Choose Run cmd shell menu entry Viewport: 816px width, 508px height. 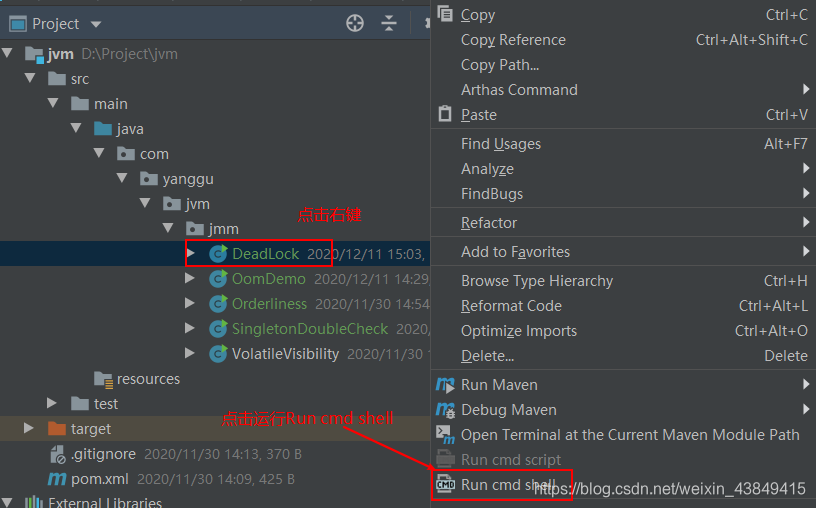tap(623, 485)
